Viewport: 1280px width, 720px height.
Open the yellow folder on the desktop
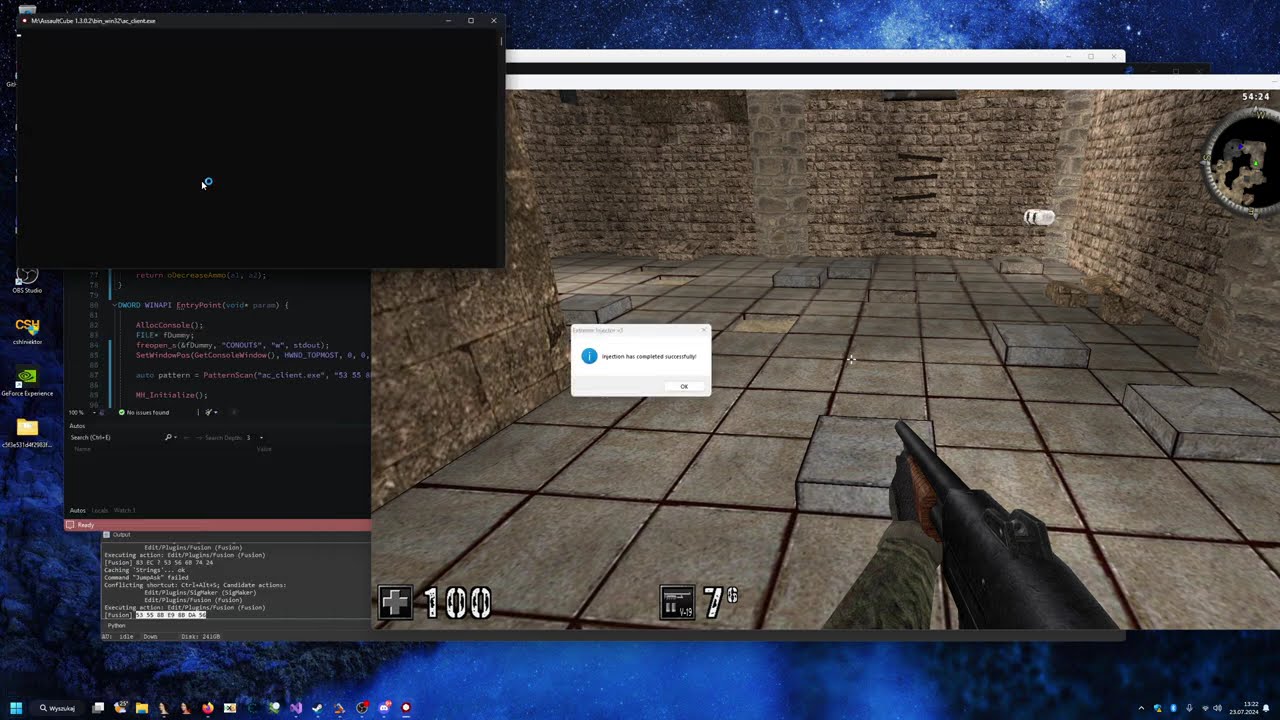[x=27, y=433]
